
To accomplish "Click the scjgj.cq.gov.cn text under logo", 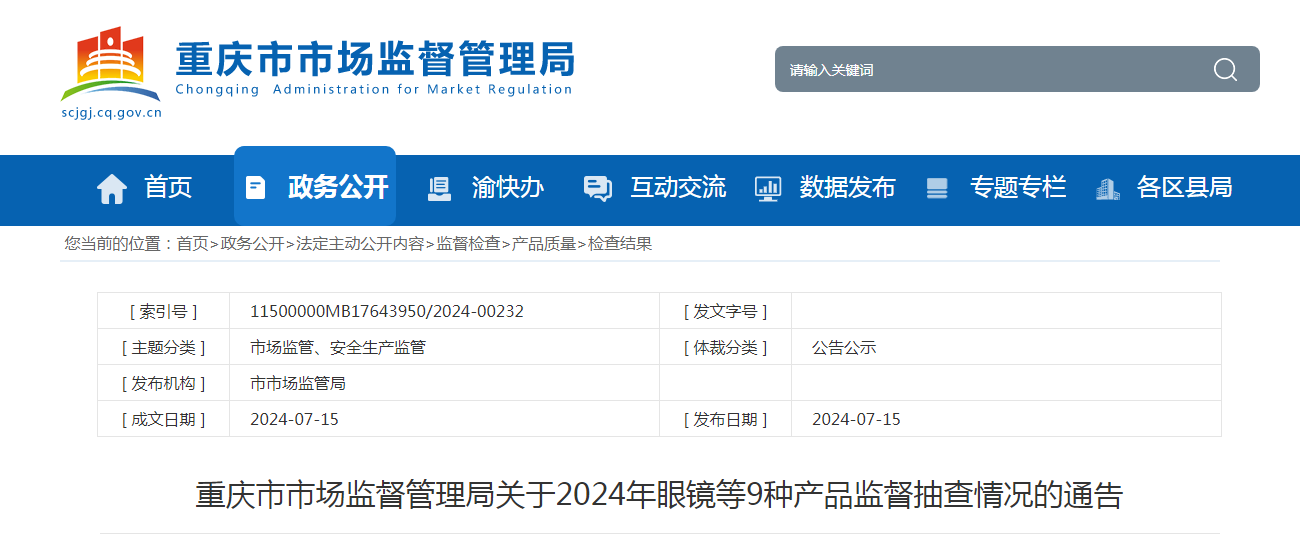I will coord(111,113).
